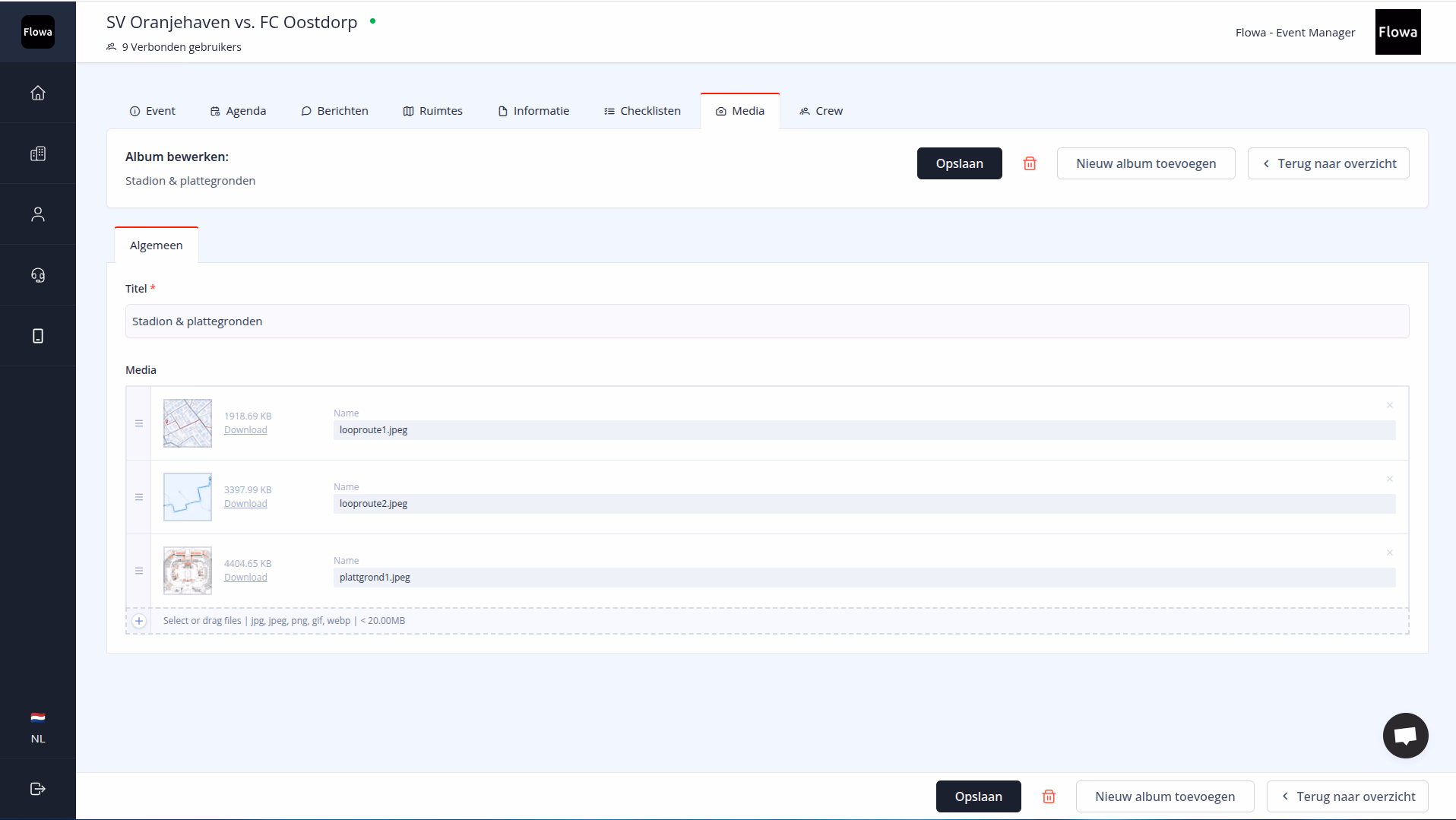Download looproute1.jpeg via its link
The height and width of the screenshot is (820, 1456).
tap(245, 430)
